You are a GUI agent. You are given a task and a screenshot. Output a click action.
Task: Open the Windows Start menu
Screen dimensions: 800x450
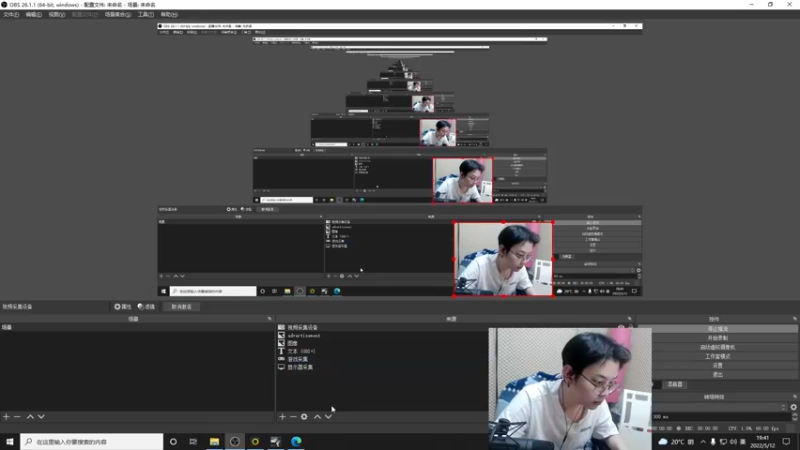point(10,441)
